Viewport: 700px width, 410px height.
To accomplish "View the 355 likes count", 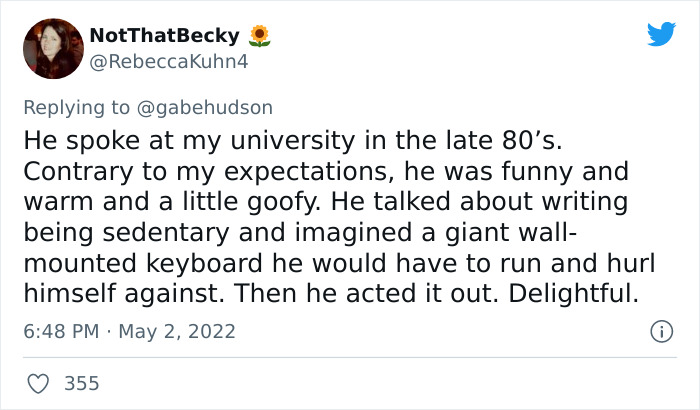I will pyautogui.click(x=82, y=383).
